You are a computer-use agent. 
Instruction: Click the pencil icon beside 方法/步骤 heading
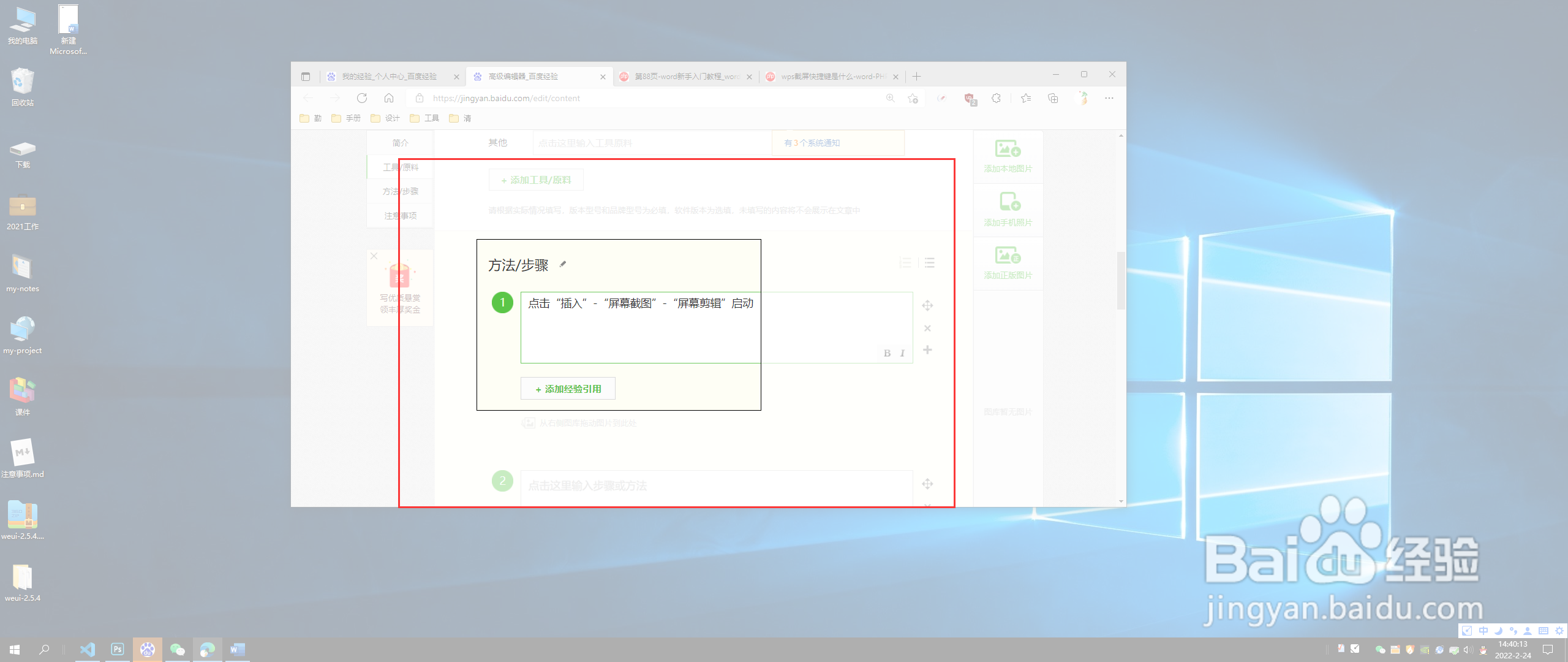pos(563,265)
